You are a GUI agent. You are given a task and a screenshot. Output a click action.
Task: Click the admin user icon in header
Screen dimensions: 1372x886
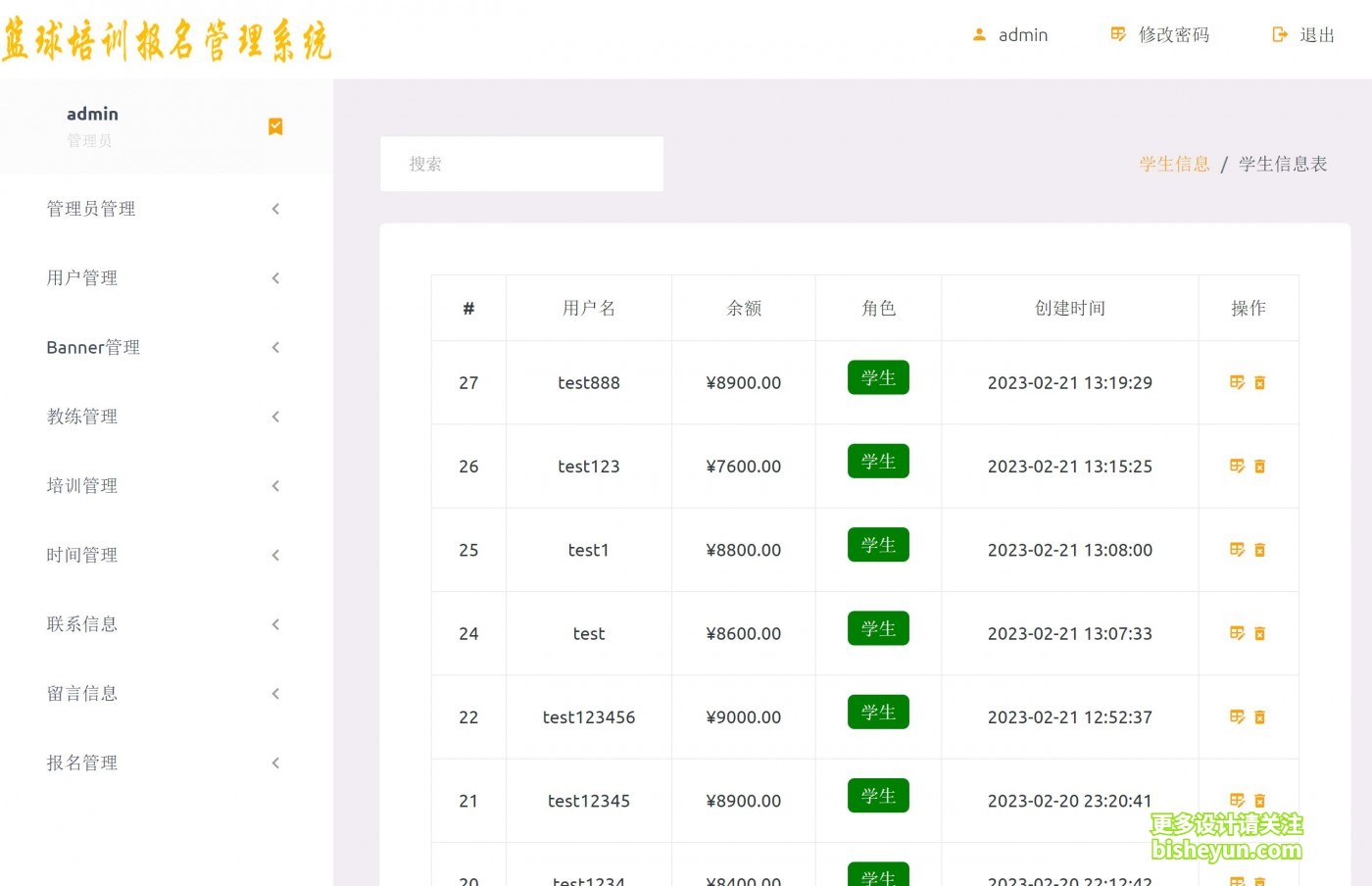tap(979, 34)
